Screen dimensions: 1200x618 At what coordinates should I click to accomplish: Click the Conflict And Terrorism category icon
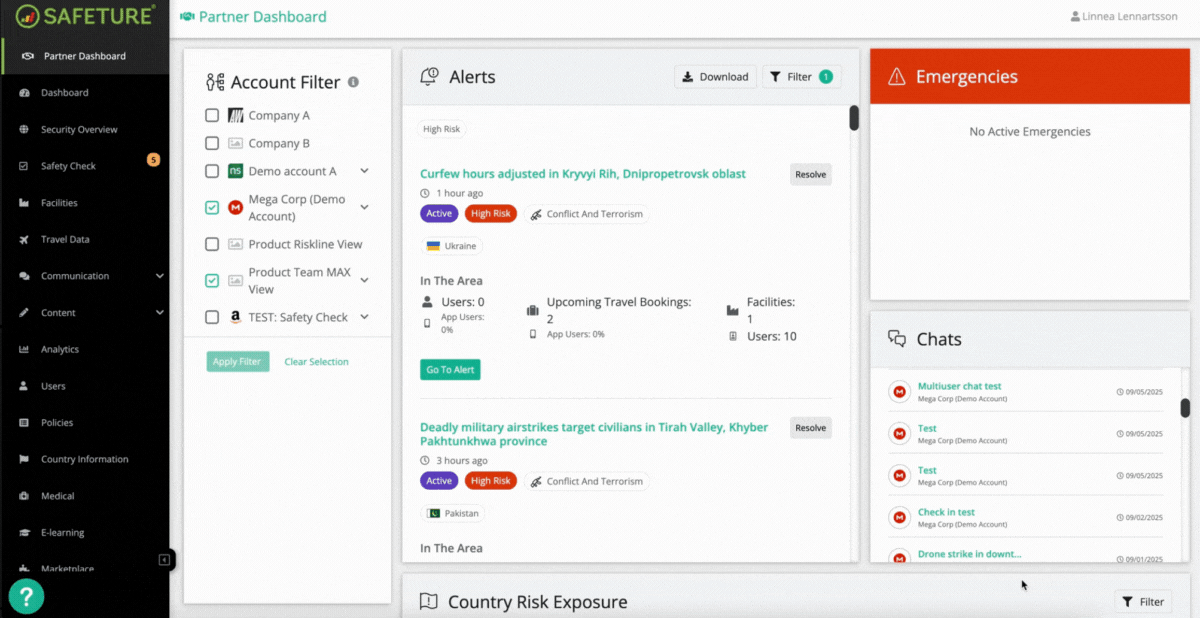point(538,213)
